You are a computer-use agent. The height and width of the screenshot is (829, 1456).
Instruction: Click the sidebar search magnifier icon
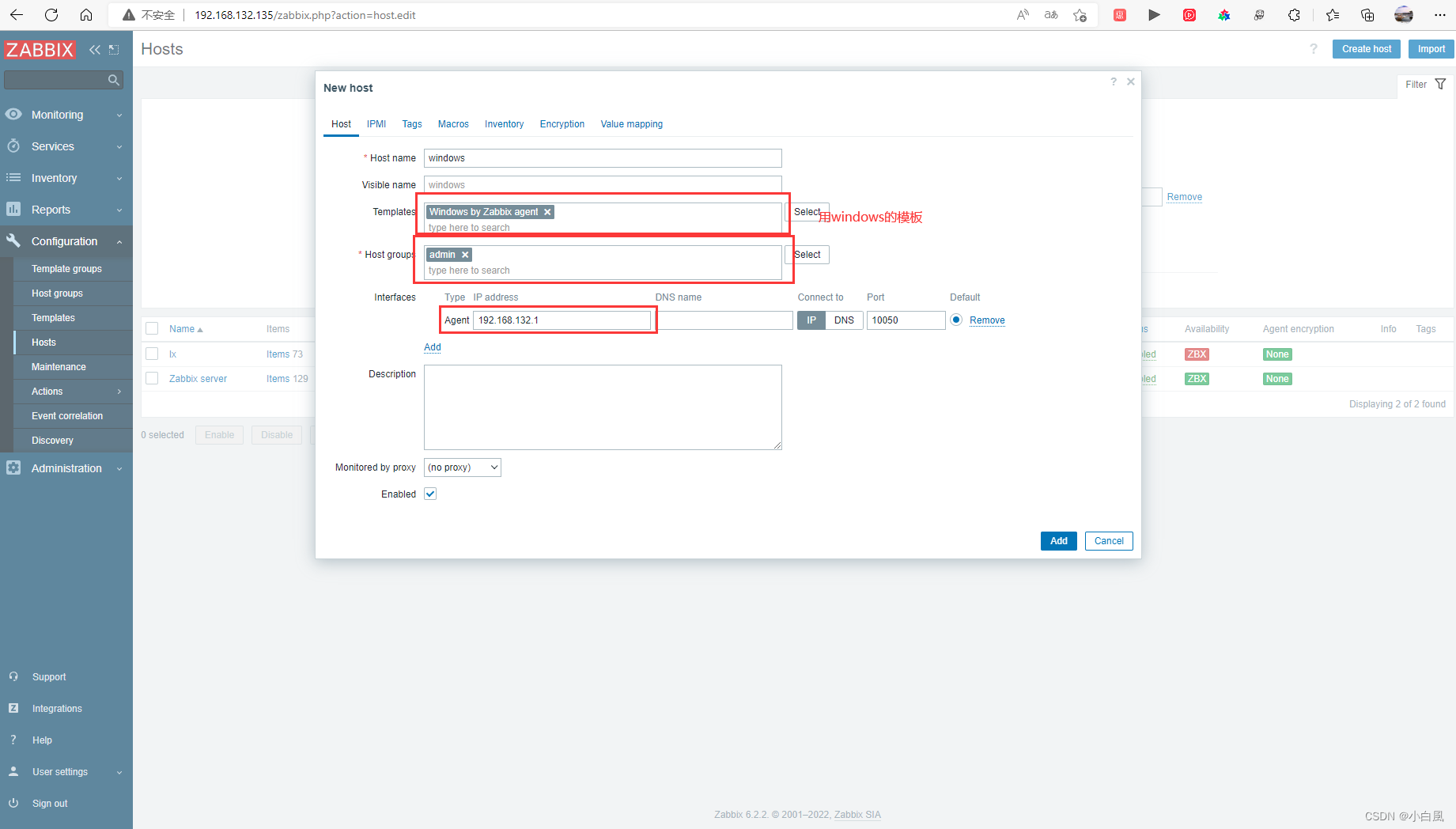[x=114, y=80]
